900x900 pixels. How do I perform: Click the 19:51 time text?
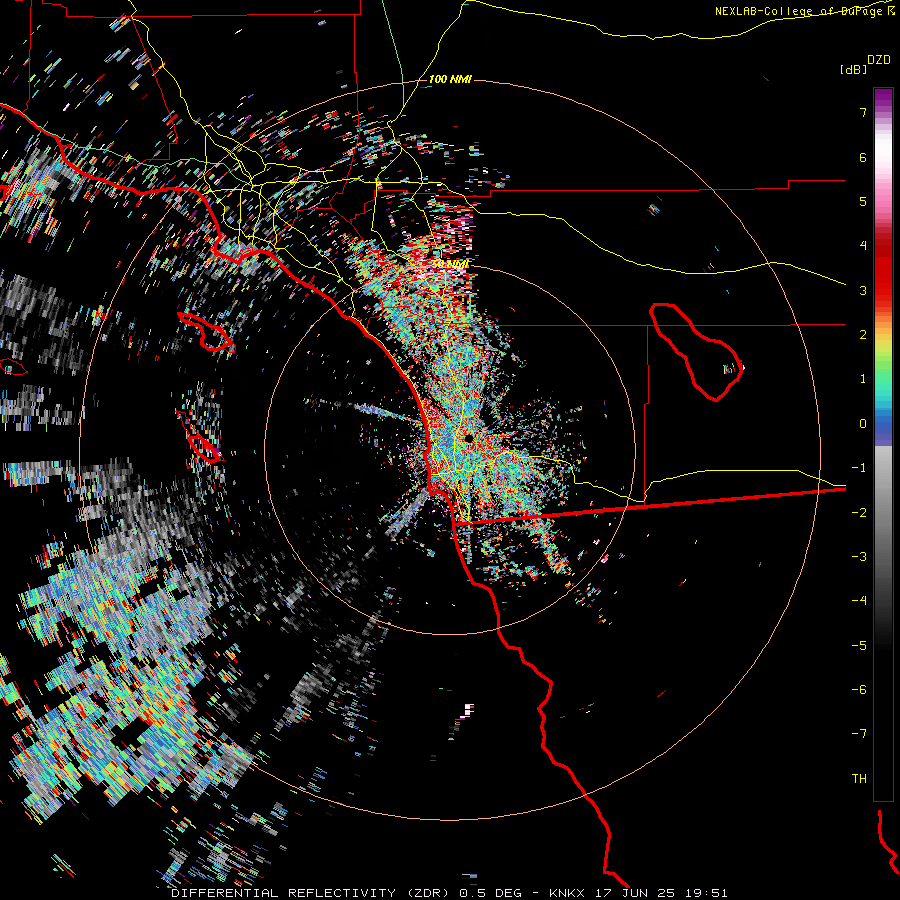coord(708,893)
